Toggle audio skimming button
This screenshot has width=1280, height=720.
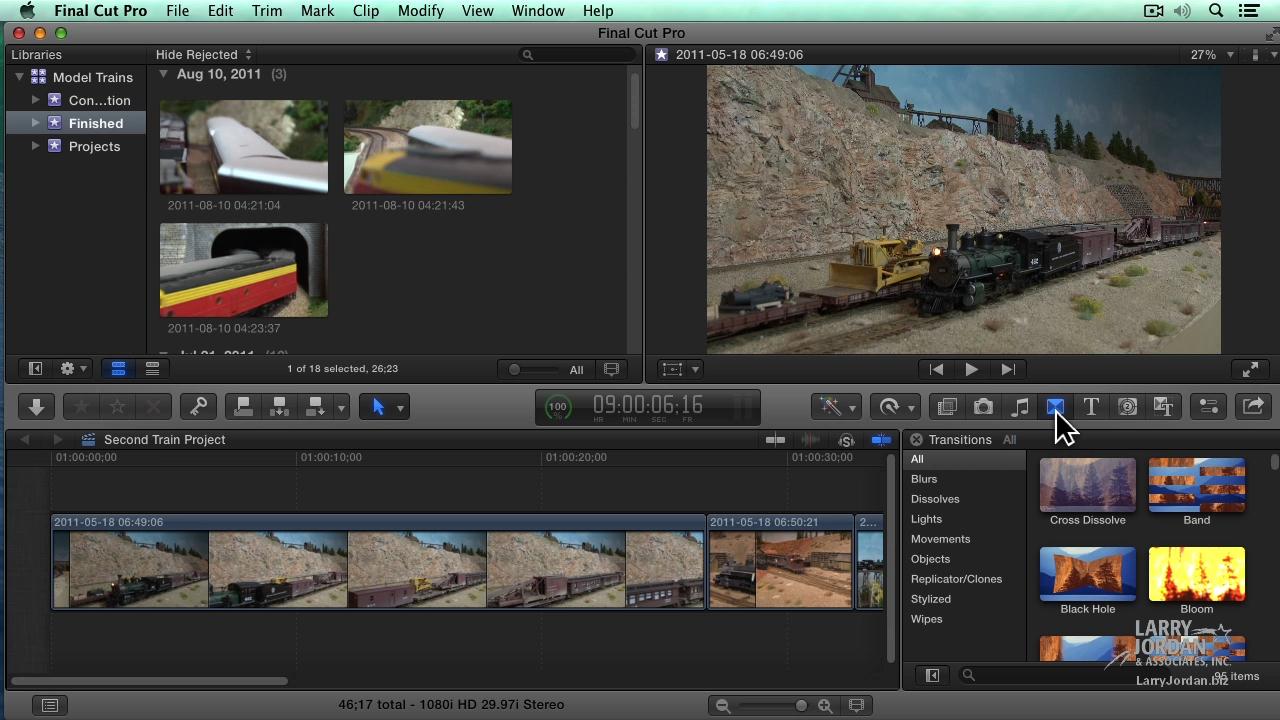click(811, 440)
